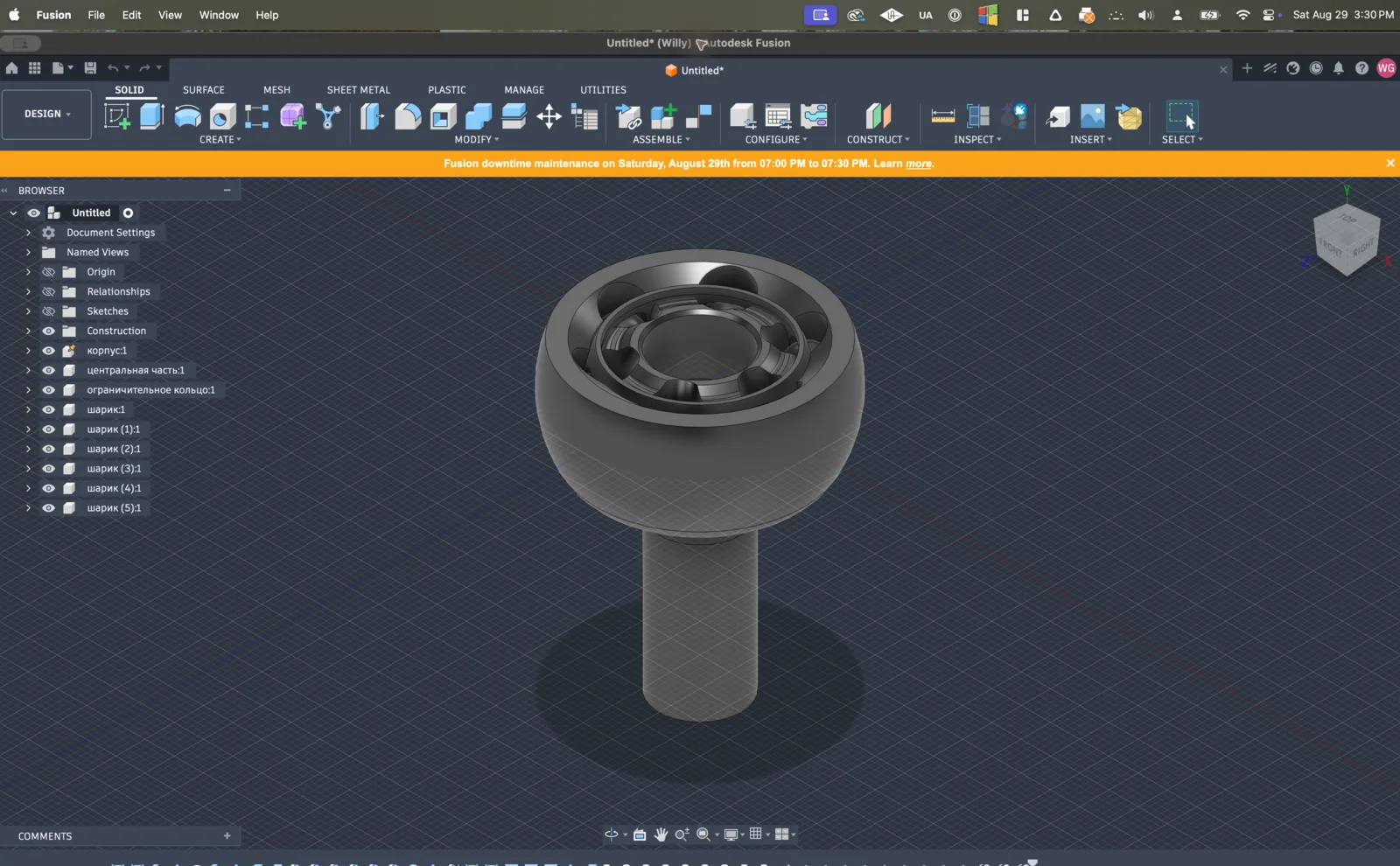Select the Hole tool icon
The image size is (1400, 866).
point(222,116)
